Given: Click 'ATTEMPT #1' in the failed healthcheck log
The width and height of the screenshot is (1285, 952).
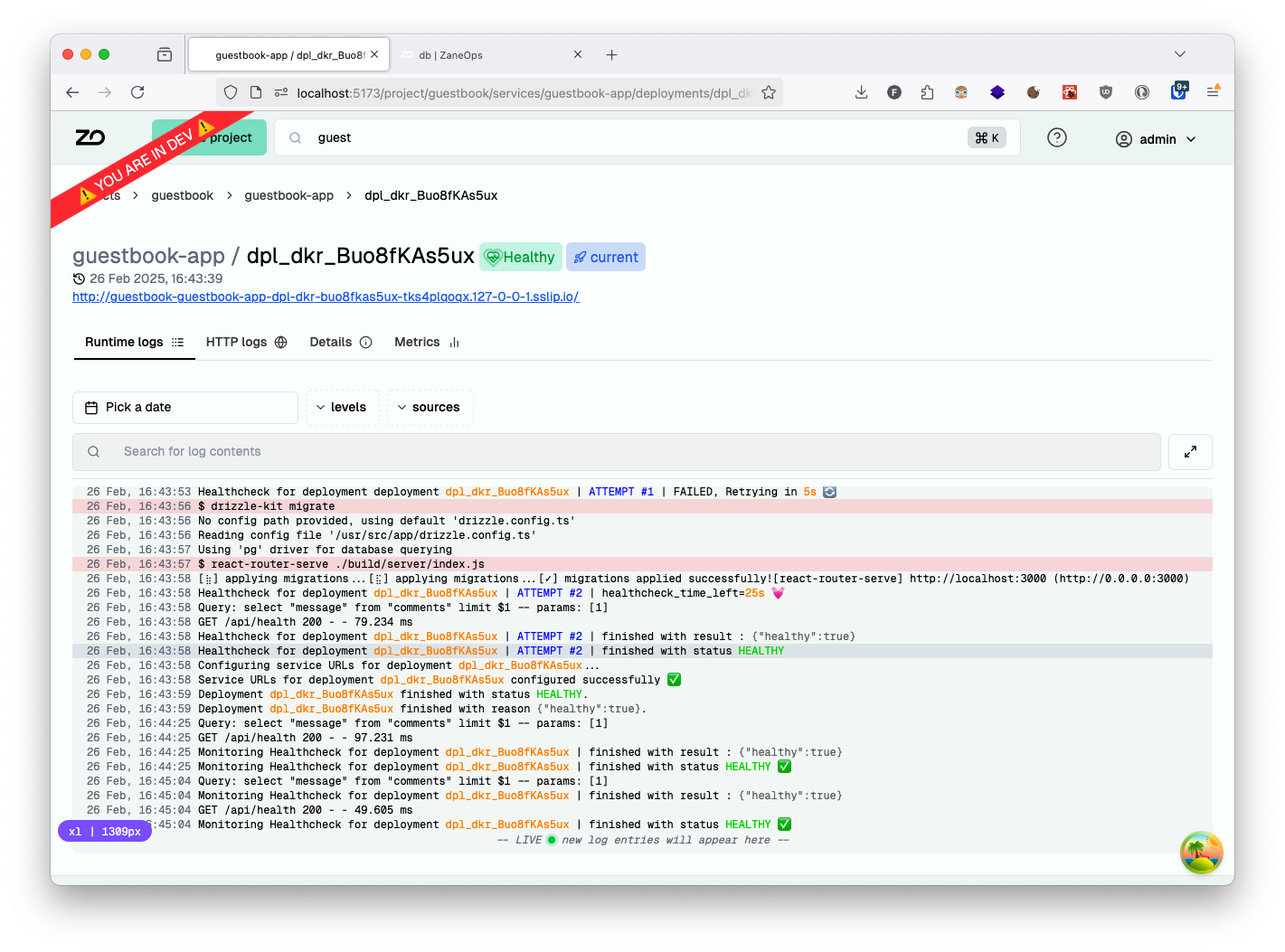Looking at the screenshot, I should coord(621,492).
